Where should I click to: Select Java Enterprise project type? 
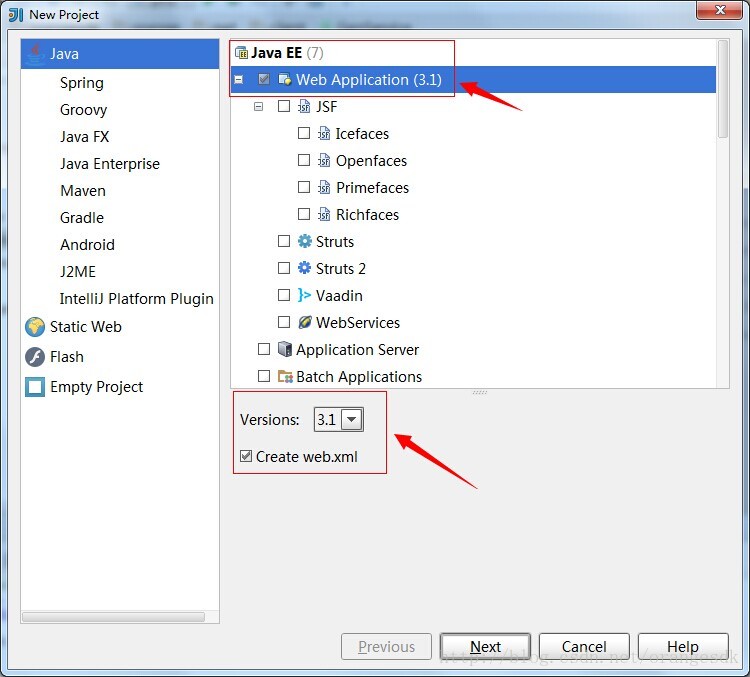110,164
